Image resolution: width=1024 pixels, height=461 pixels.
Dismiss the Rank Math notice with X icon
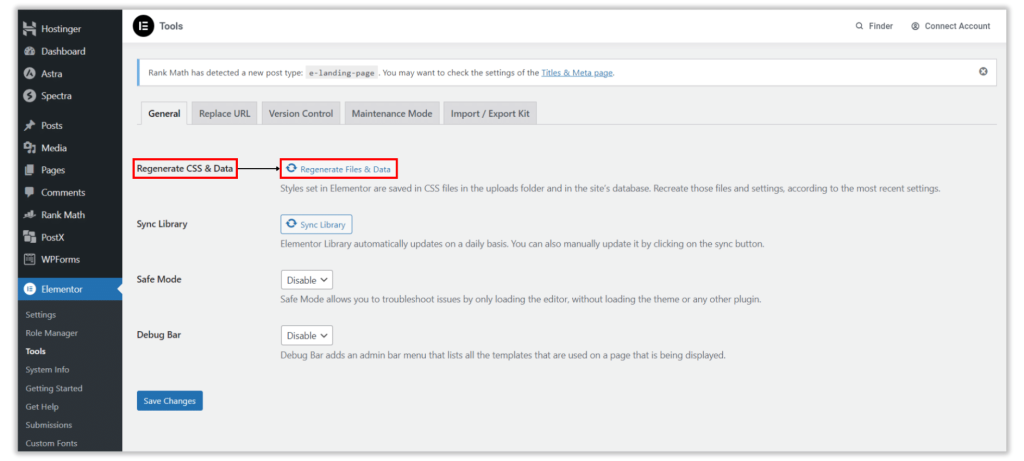point(983,72)
